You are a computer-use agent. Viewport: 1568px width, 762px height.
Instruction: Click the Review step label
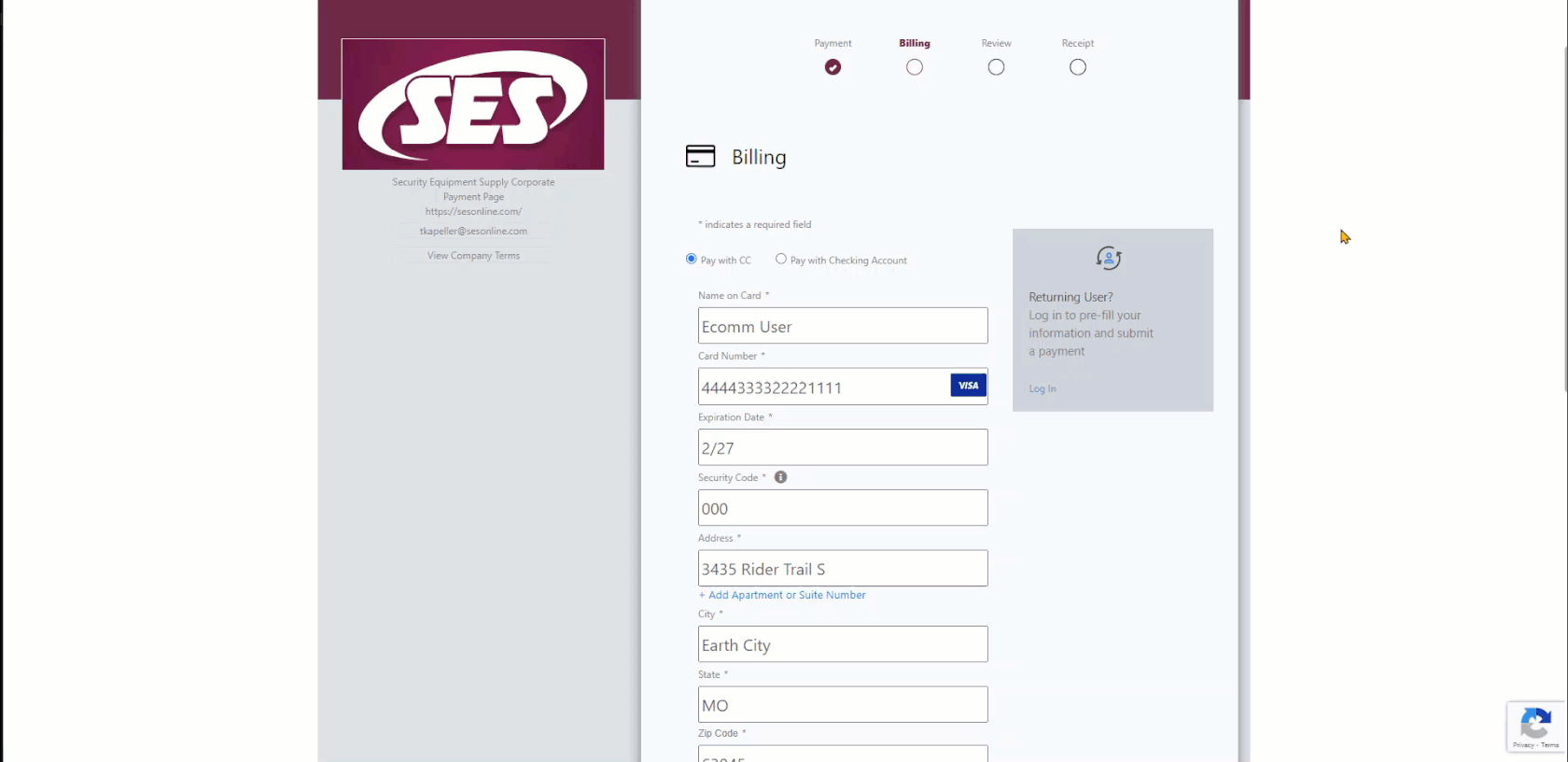tap(996, 43)
